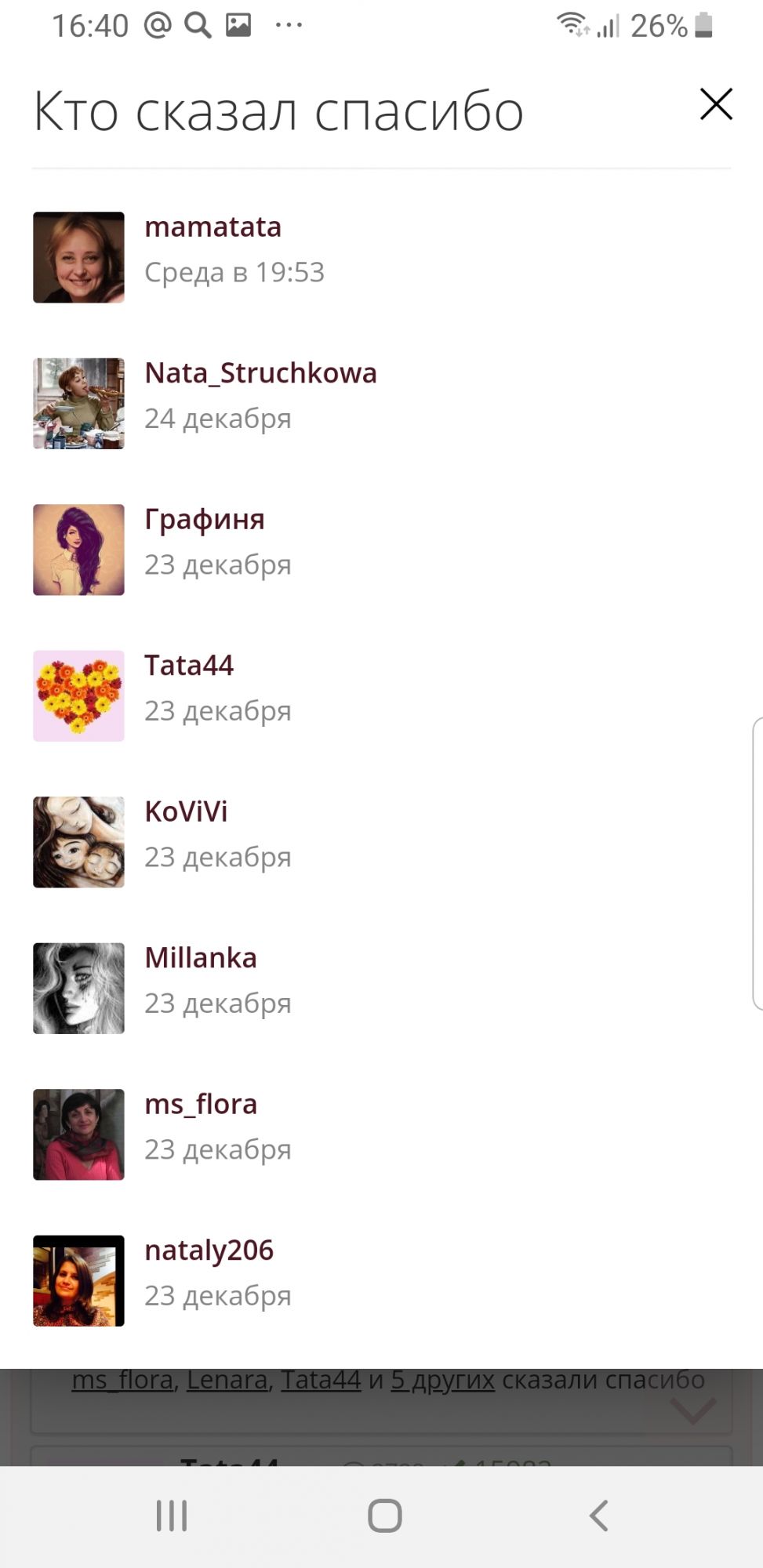
Task: Tap the Android home button
Action: [385, 1515]
